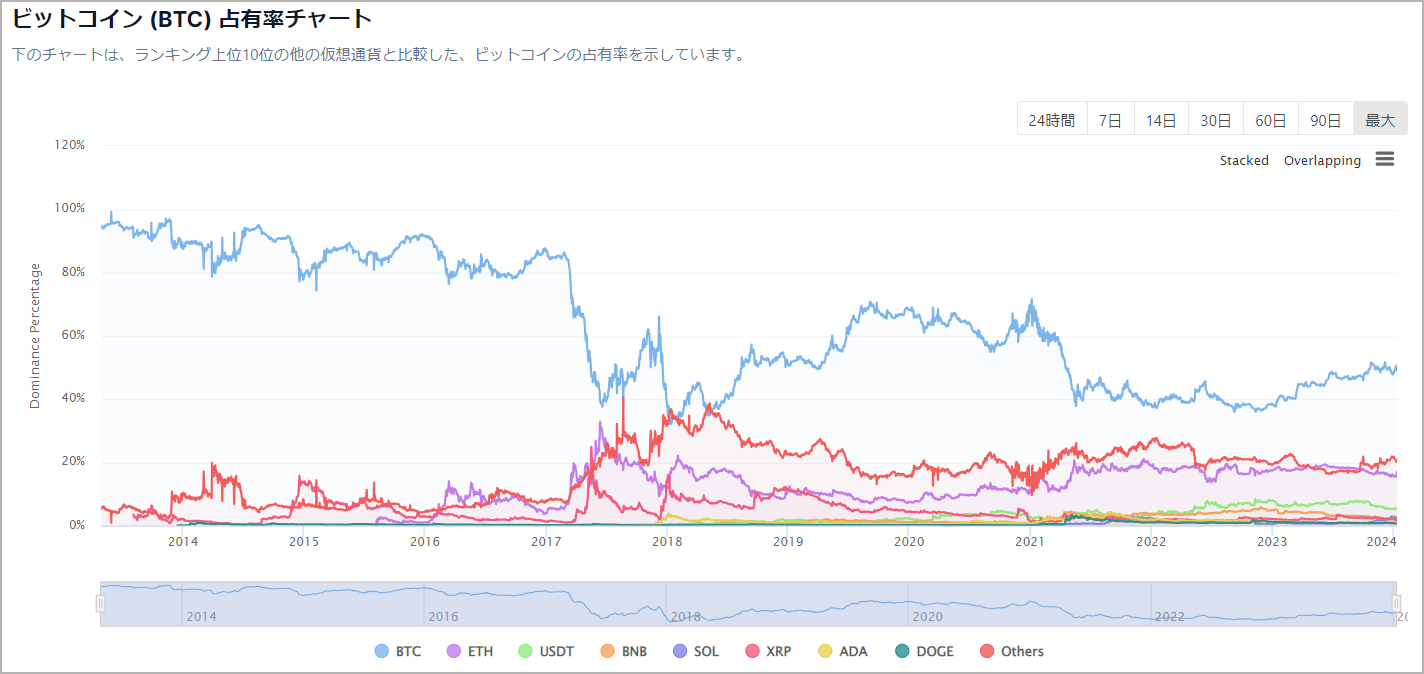Switch to the 最大 time range tab
The width and height of the screenshot is (1424, 674).
1380,118
